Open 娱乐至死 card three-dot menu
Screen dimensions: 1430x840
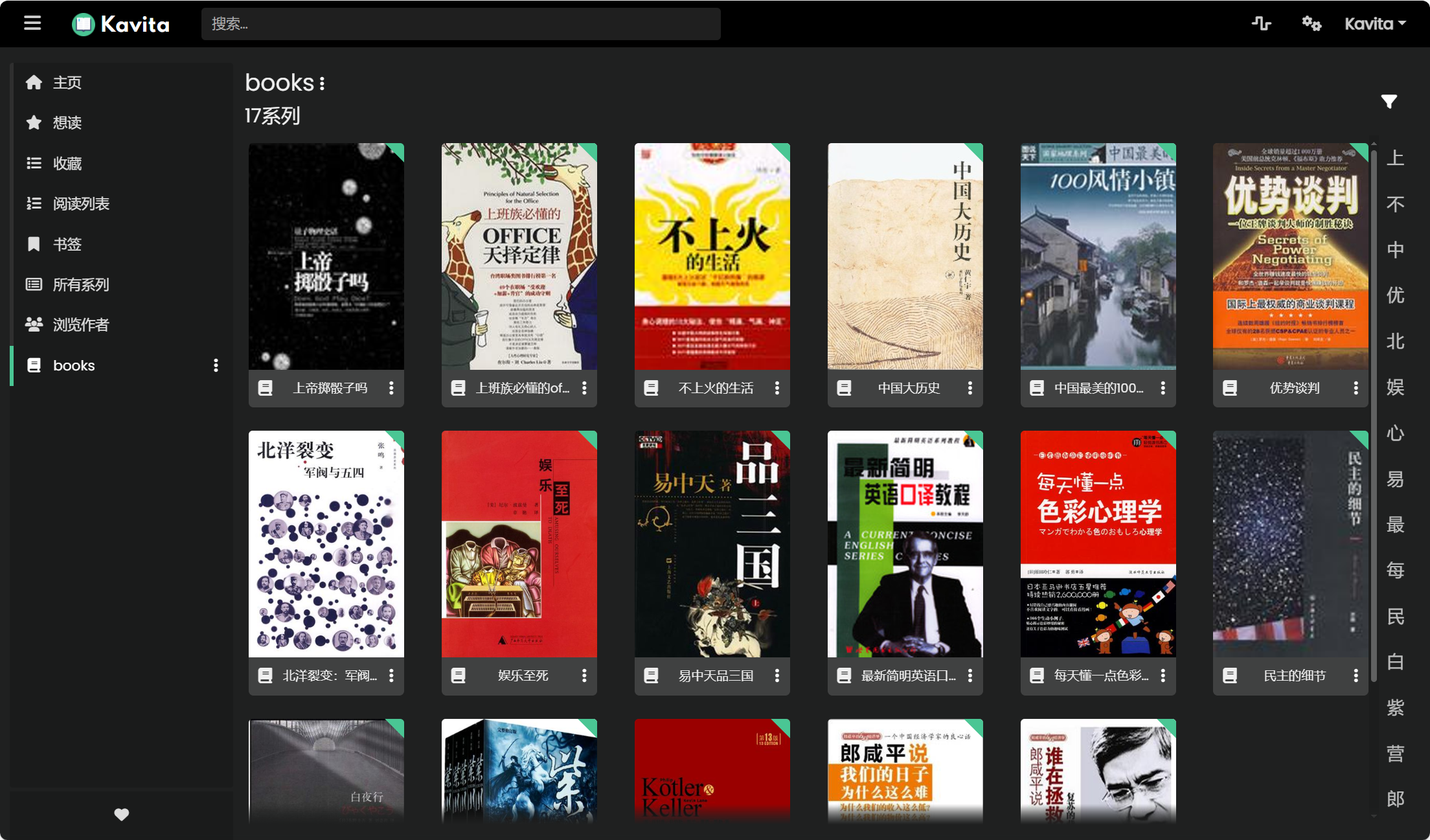(584, 675)
